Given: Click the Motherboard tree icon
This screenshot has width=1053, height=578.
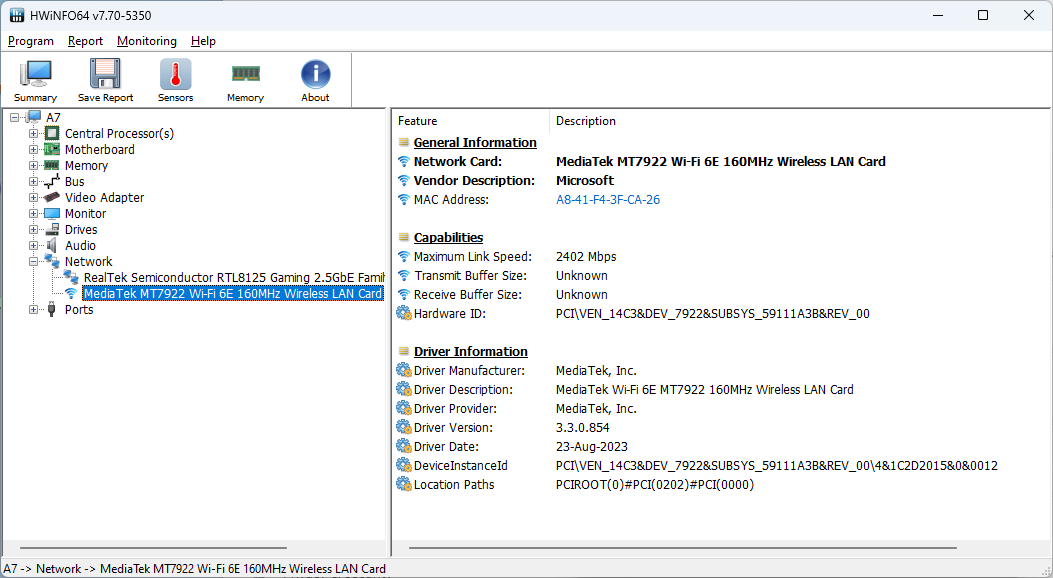Looking at the screenshot, I should 52,150.
